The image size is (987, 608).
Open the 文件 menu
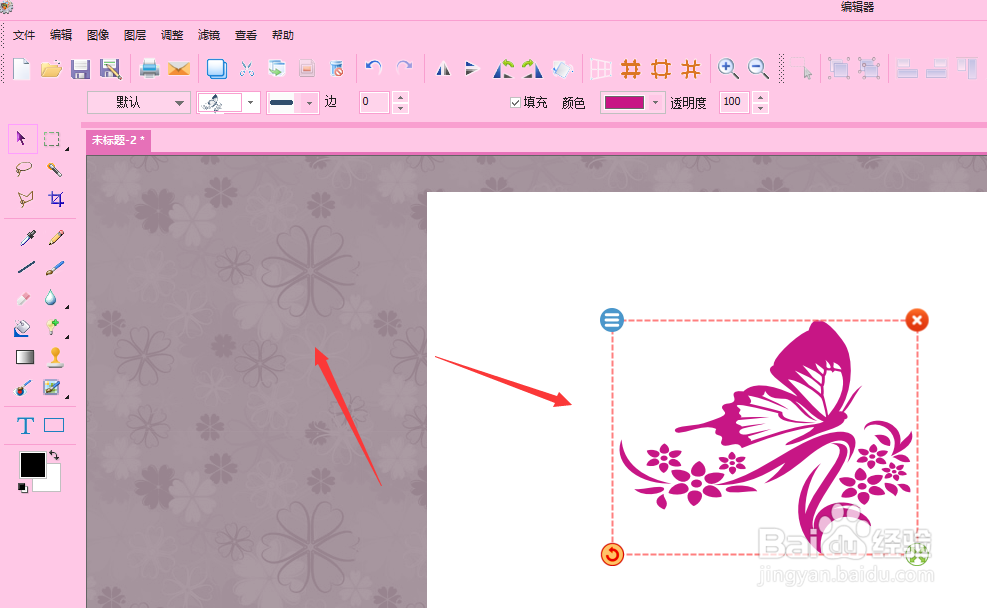point(24,35)
